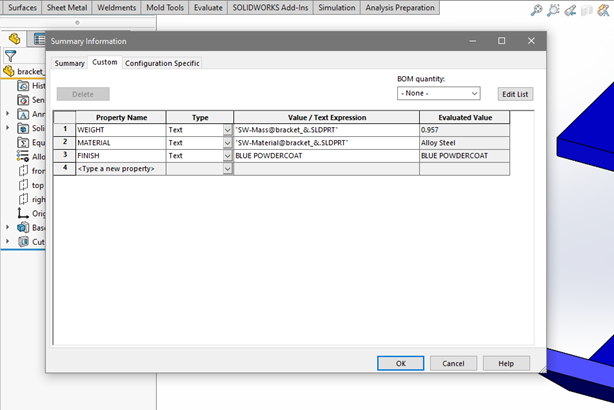Screen dimensions: 614x410
Task: Expand the Cut feature tree node
Action: 7,241
